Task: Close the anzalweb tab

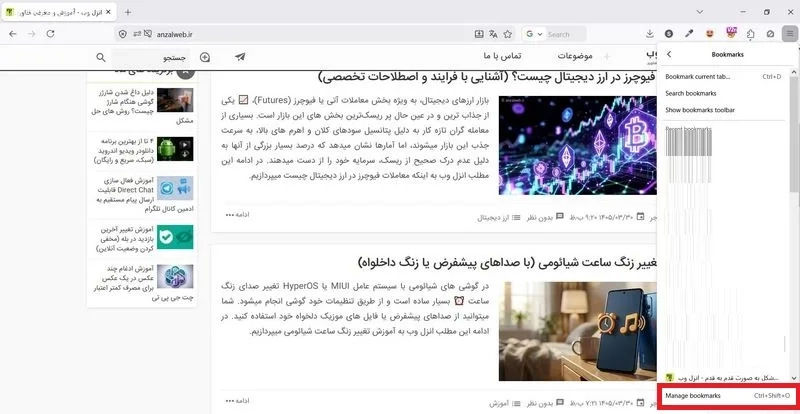Action: point(108,12)
